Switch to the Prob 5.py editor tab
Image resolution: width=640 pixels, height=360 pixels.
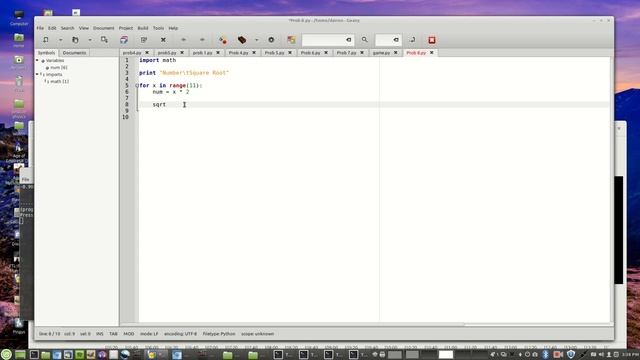274,53
